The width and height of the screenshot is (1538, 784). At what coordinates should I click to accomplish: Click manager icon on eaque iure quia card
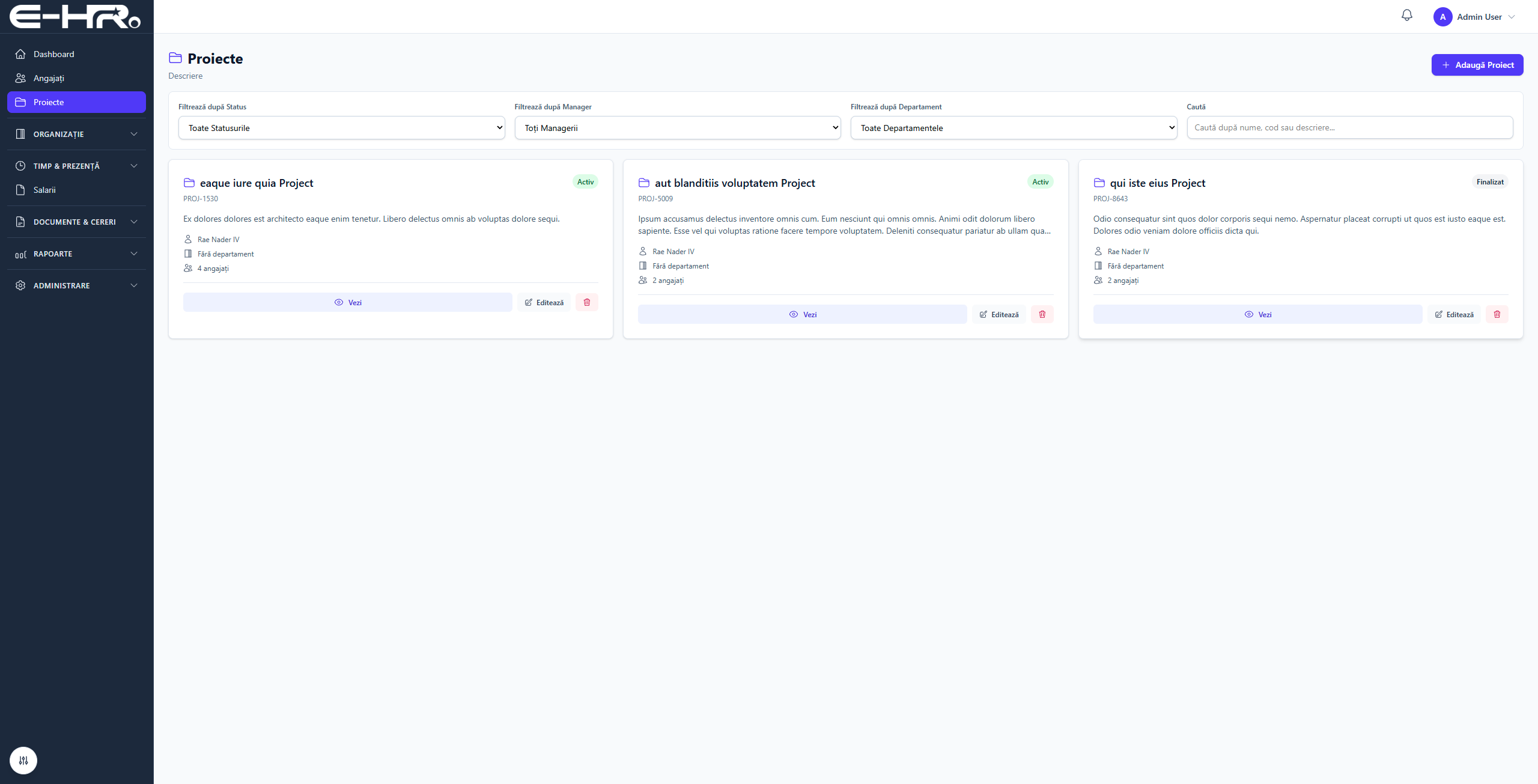click(x=188, y=239)
